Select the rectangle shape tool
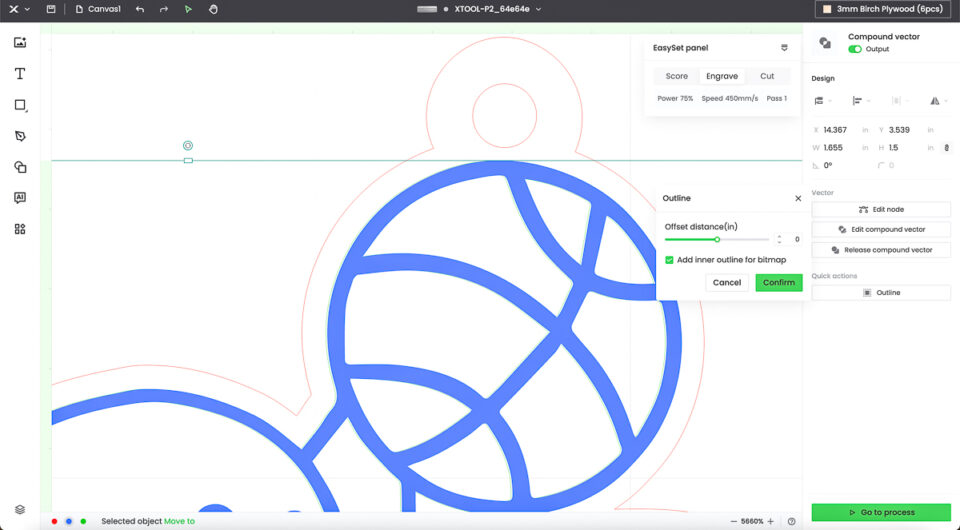Viewport: 960px width, 530px height. (20, 105)
